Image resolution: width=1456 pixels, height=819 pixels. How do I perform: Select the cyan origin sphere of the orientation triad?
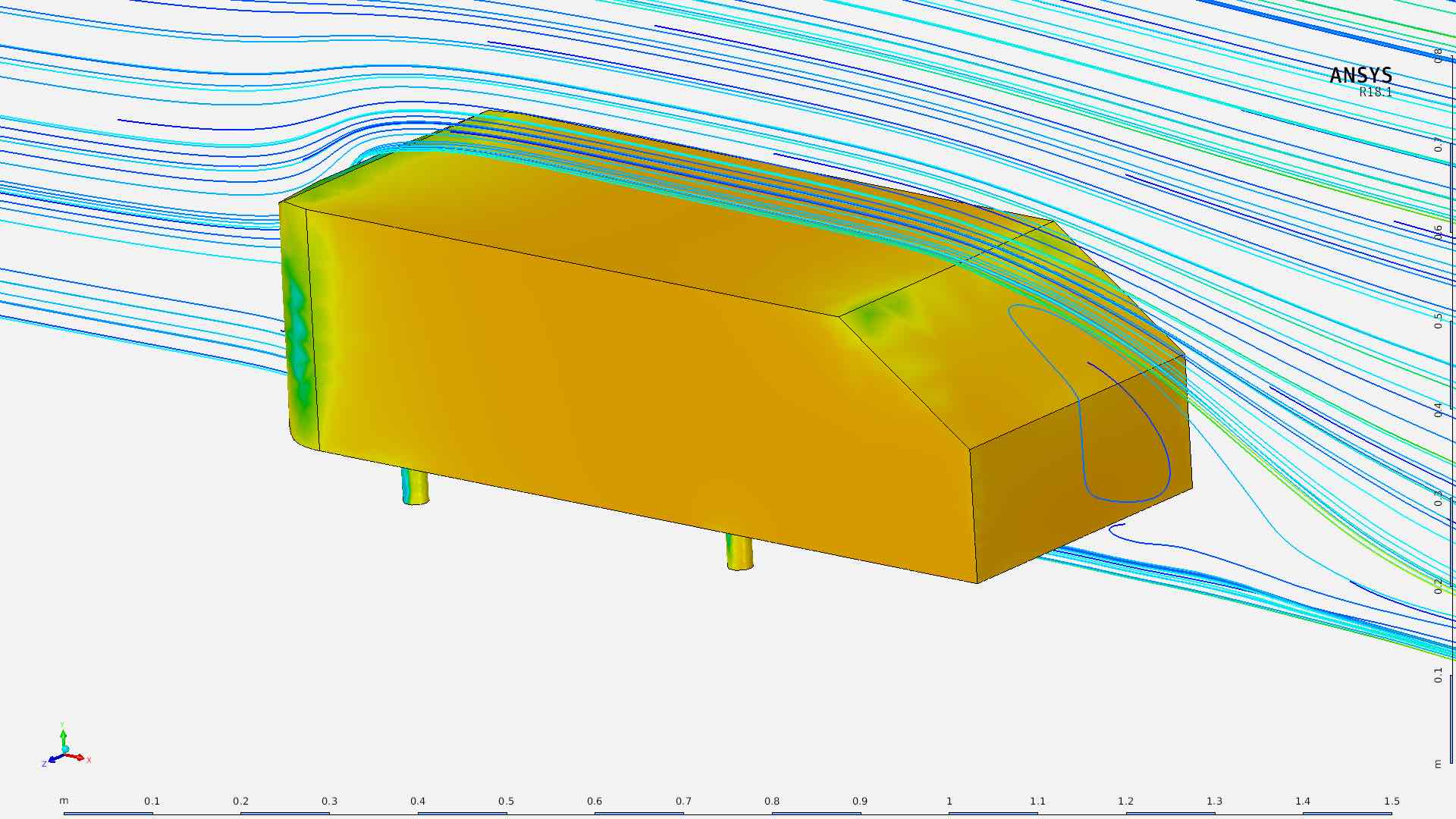65,749
